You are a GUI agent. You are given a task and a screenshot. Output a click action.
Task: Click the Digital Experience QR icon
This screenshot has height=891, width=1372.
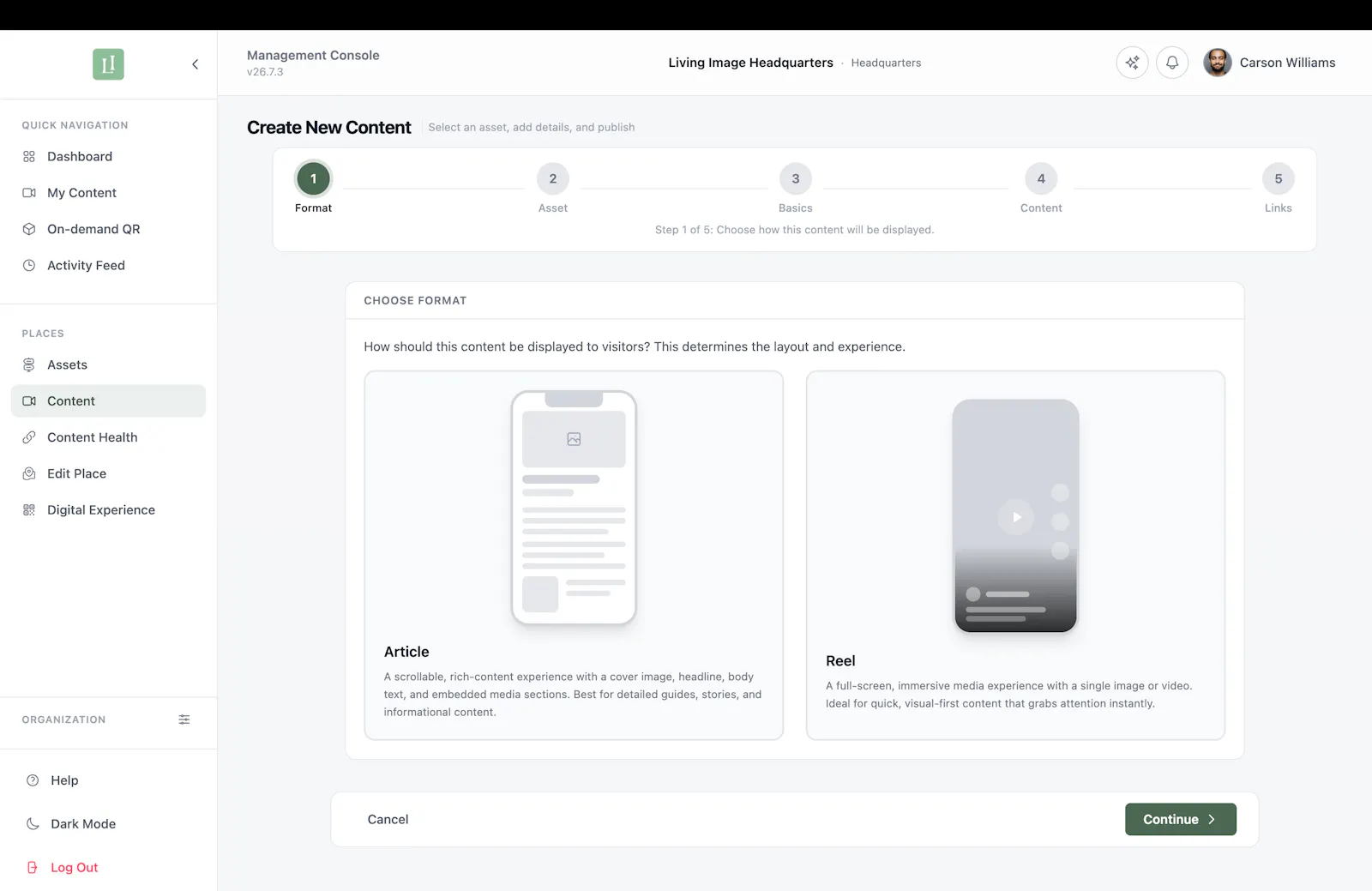click(29, 510)
